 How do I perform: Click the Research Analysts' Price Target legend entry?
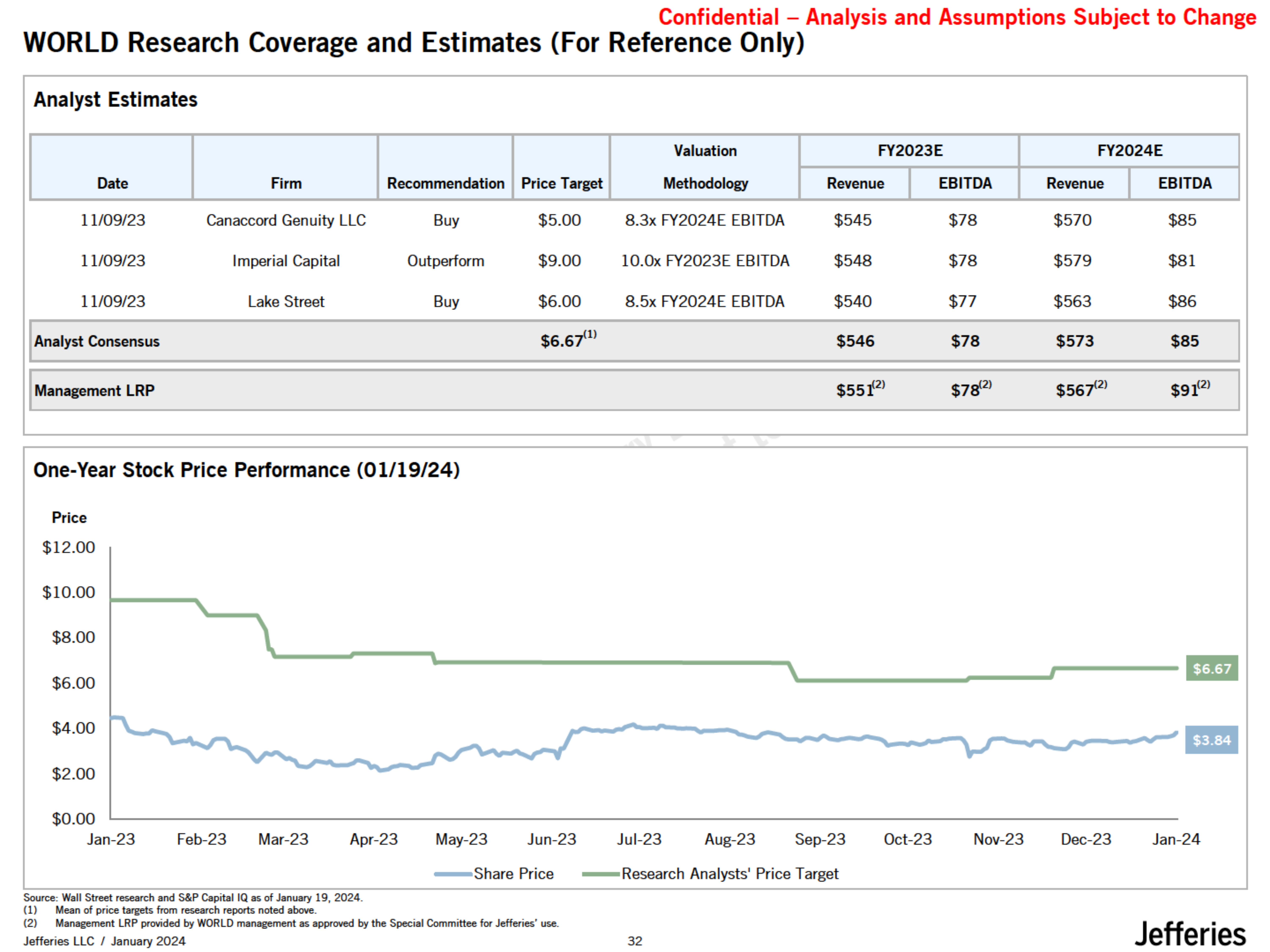click(x=711, y=873)
